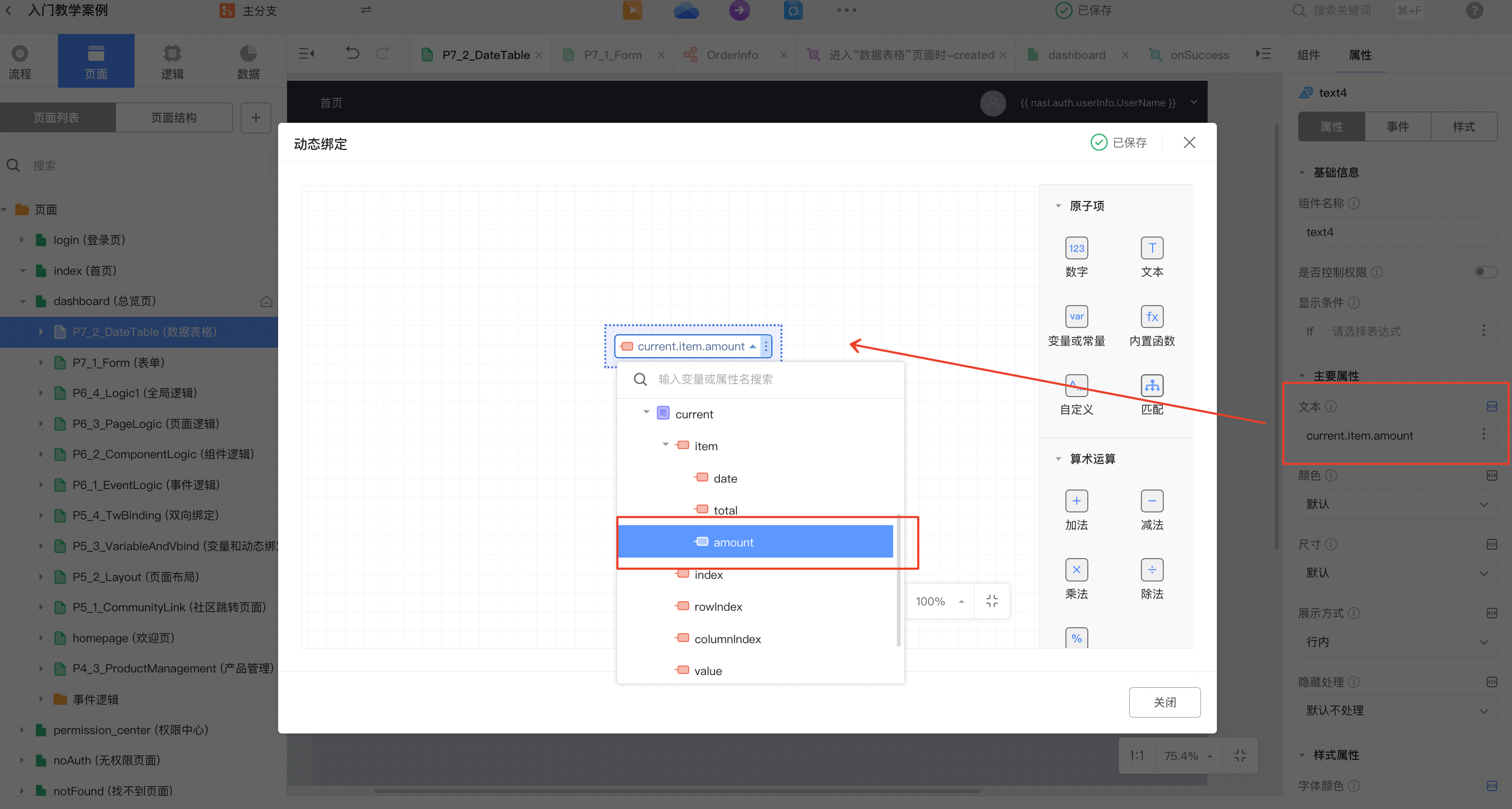The width and height of the screenshot is (1512, 809).
Task: Open the 展示方式 行内 dropdown
Action: click(1397, 641)
